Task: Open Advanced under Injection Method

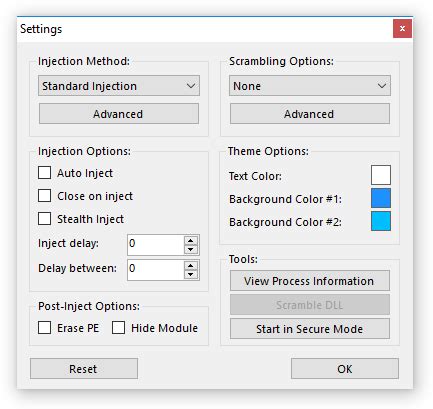Action: tap(119, 114)
